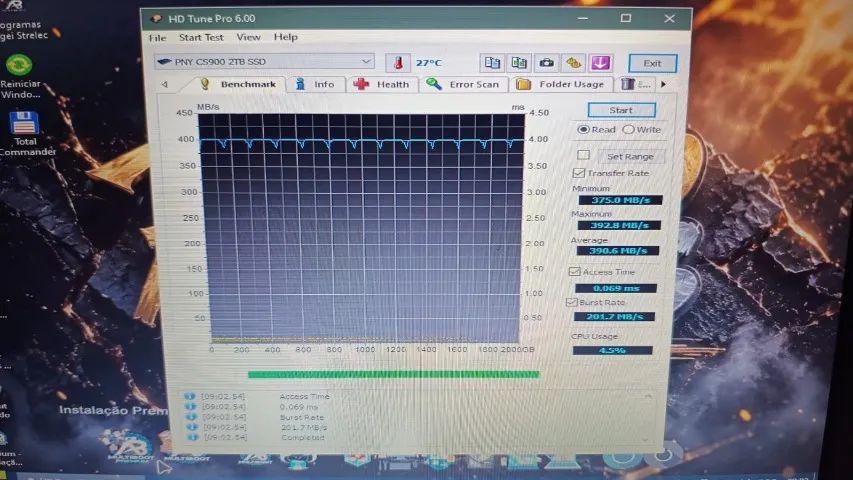Click the Minimum 375.0 MB/s value
This screenshot has width=853, height=480.
tap(620, 200)
